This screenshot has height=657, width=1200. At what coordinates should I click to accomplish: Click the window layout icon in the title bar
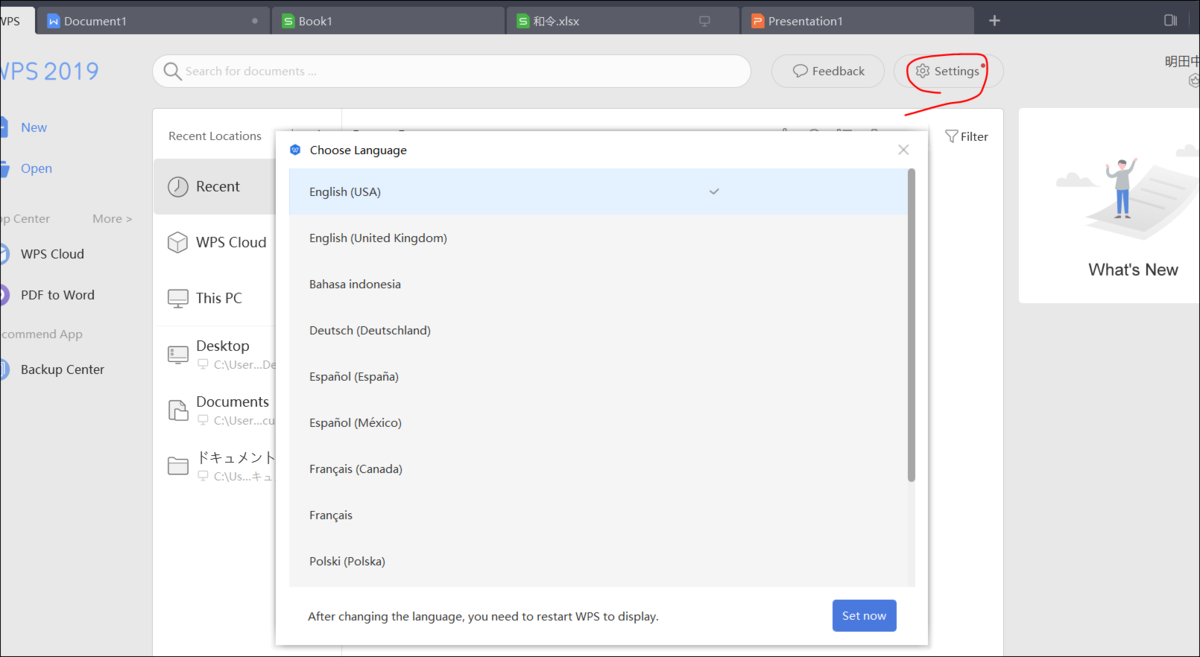click(x=1171, y=20)
